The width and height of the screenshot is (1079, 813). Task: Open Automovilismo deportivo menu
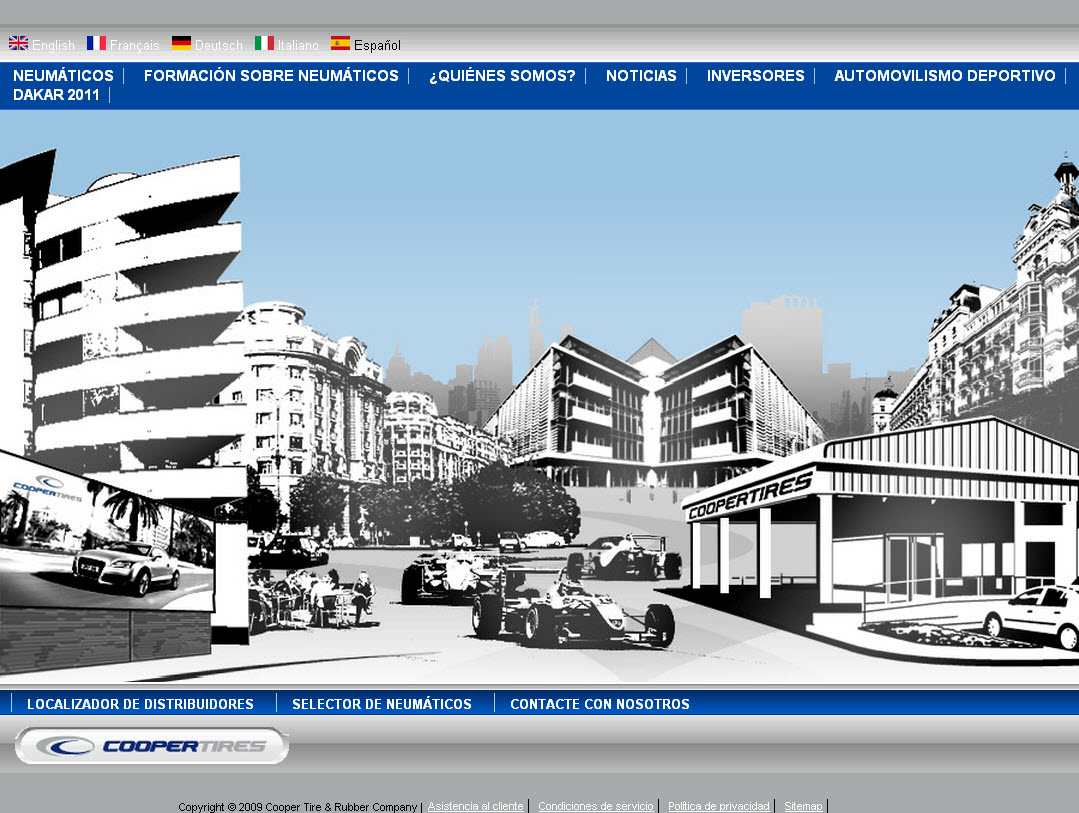click(945, 76)
